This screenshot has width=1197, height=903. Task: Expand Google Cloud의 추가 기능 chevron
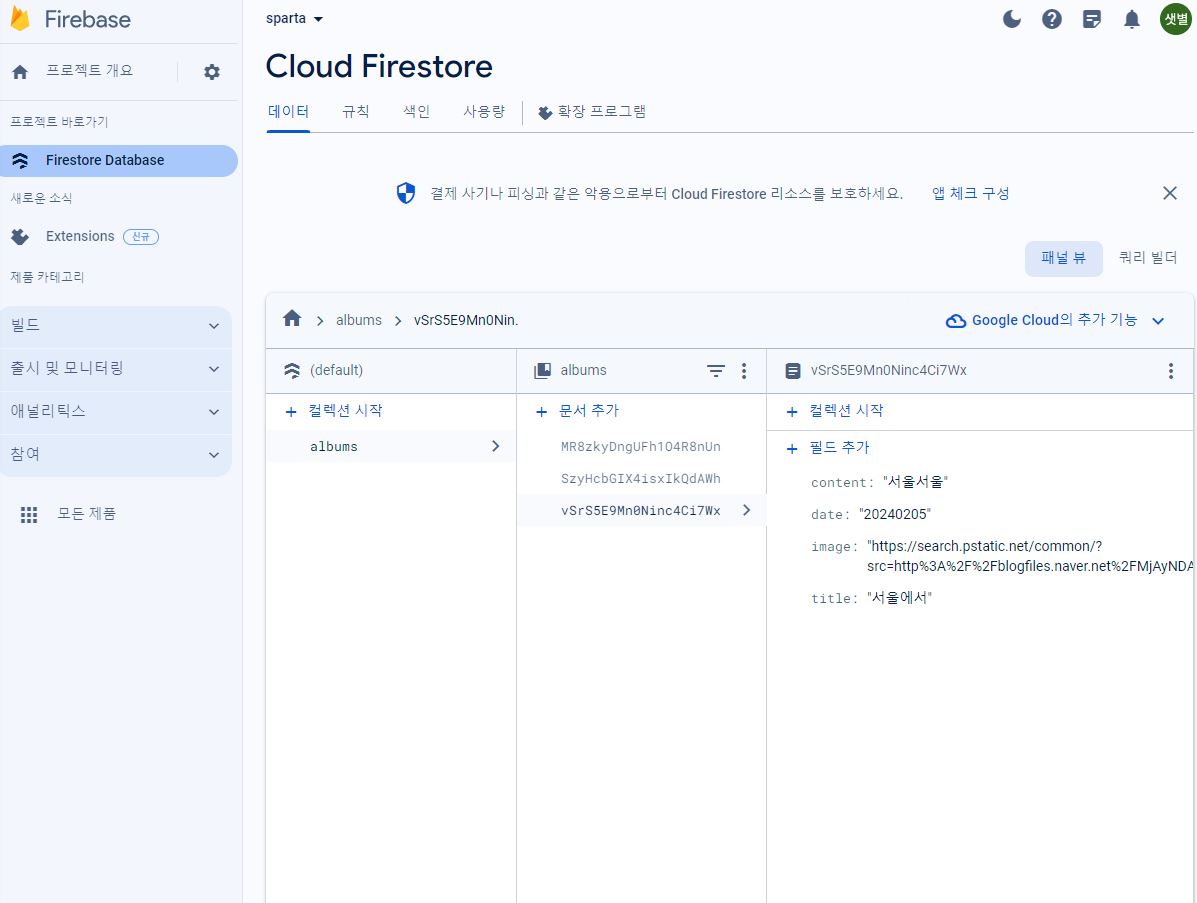coord(1157,321)
